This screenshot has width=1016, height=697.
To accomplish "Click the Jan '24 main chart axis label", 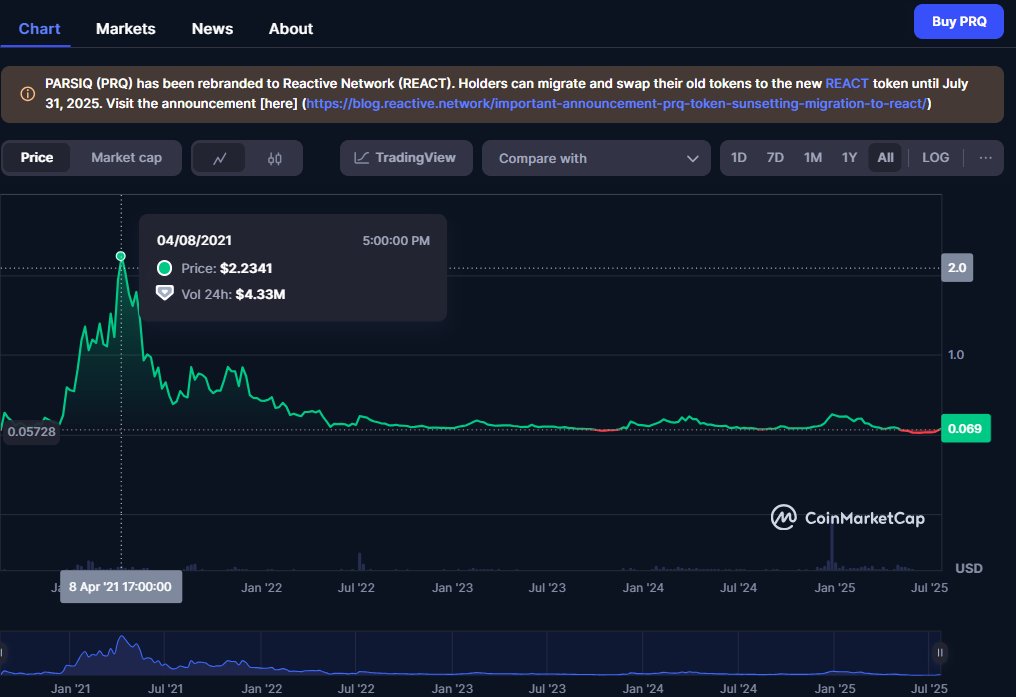I will (x=643, y=588).
